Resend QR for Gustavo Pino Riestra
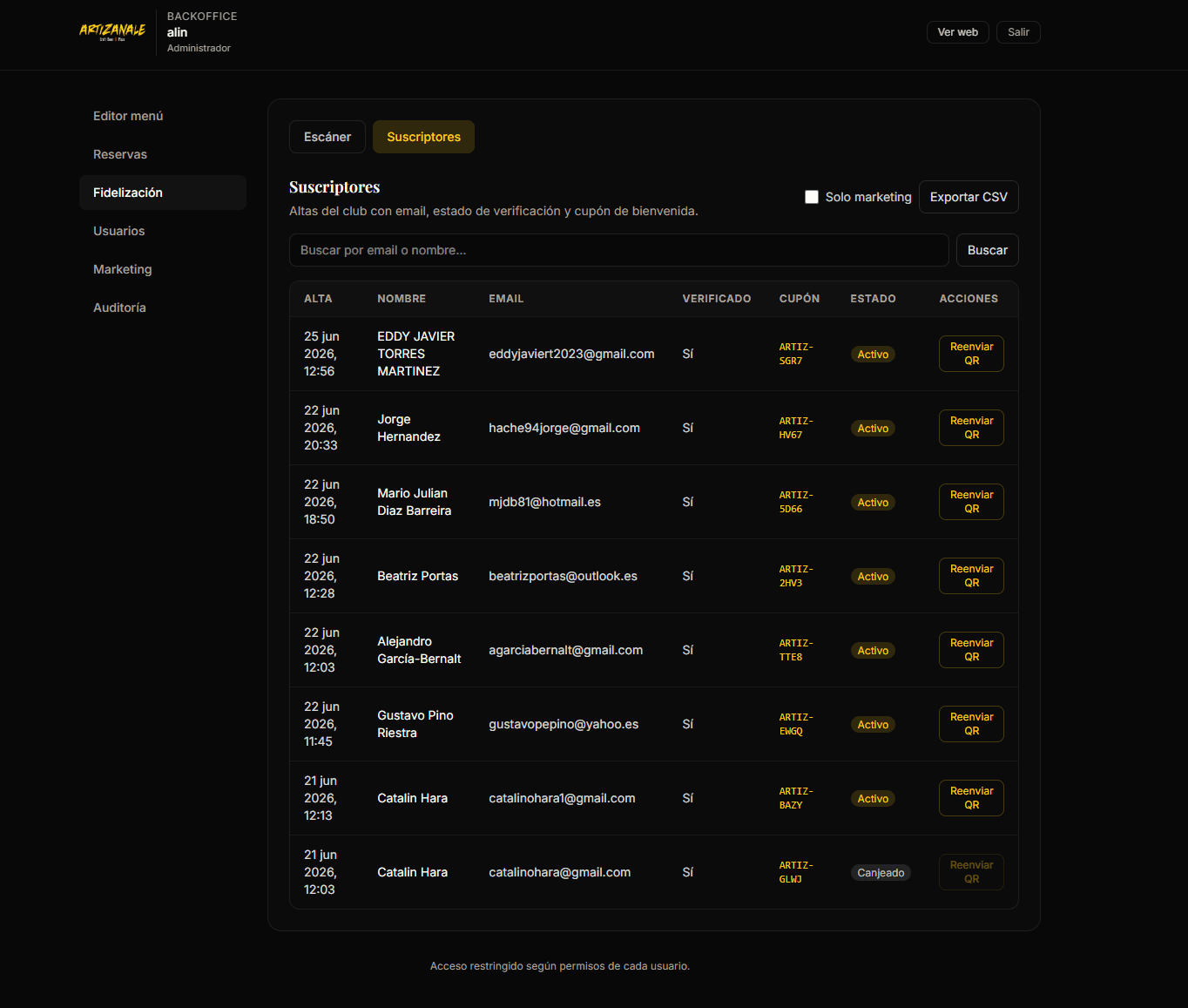1188x1008 pixels. [x=971, y=724]
